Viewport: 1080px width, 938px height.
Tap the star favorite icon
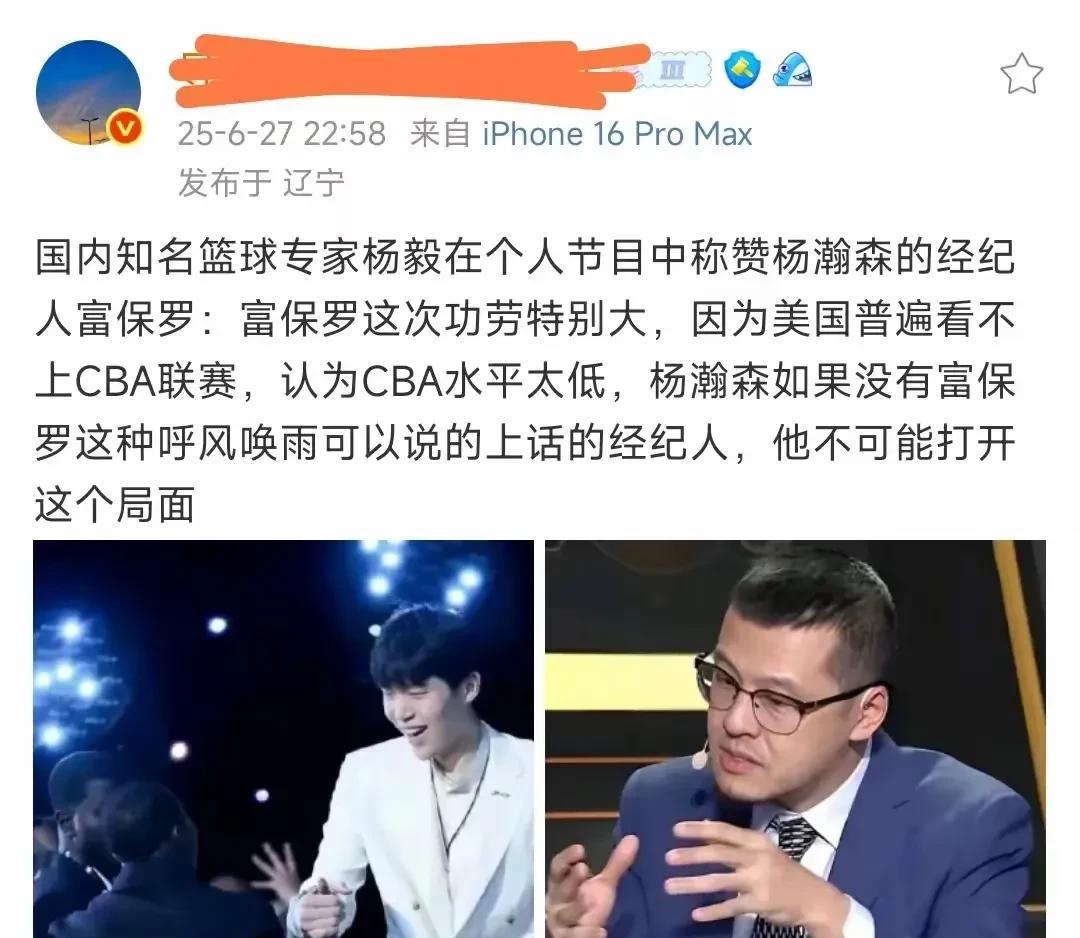click(1021, 73)
